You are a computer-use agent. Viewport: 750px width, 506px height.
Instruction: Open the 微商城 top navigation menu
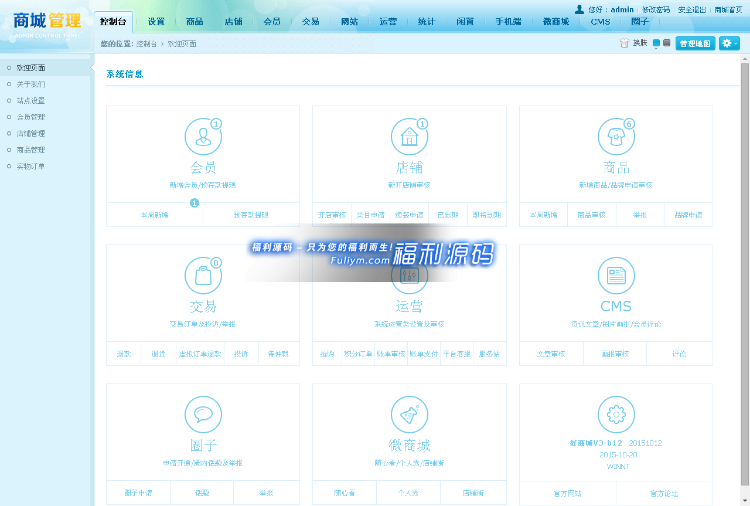(556, 22)
